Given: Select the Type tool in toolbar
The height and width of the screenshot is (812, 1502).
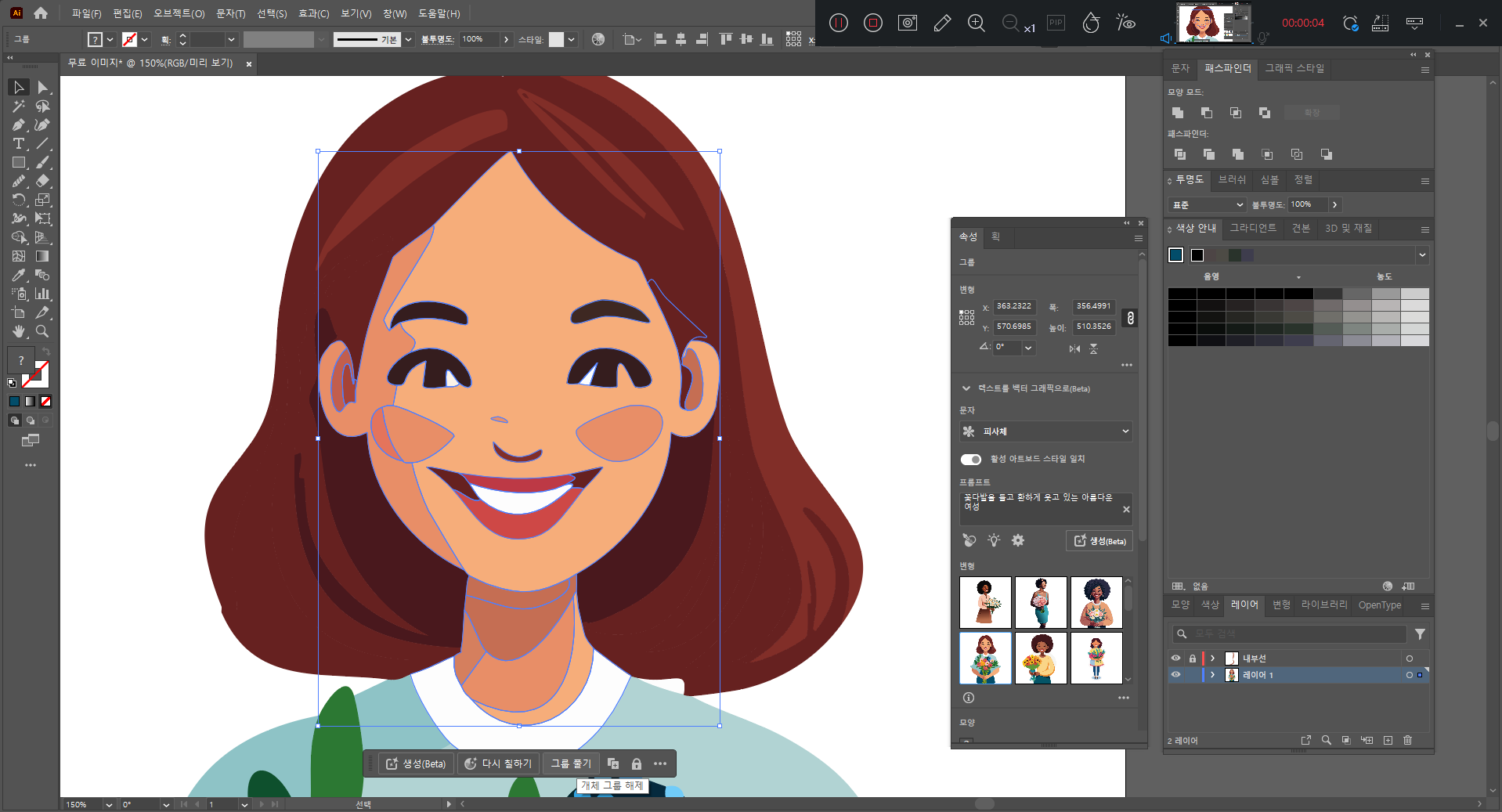Looking at the screenshot, I should (19, 144).
